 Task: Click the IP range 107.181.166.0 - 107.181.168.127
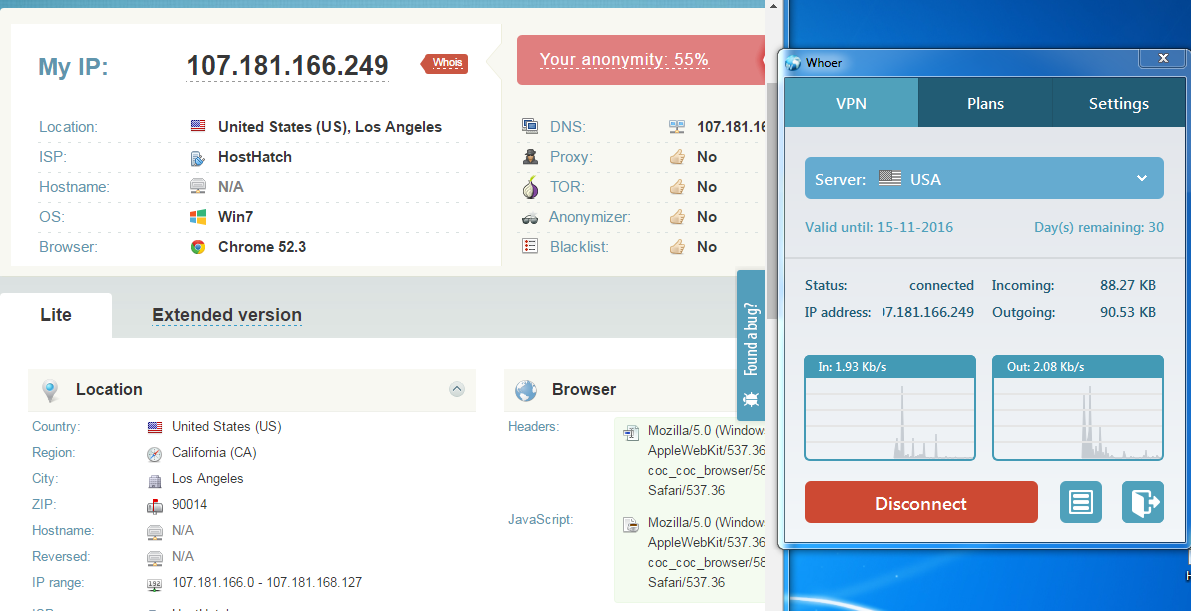pyautogui.click(x=267, y=583)
